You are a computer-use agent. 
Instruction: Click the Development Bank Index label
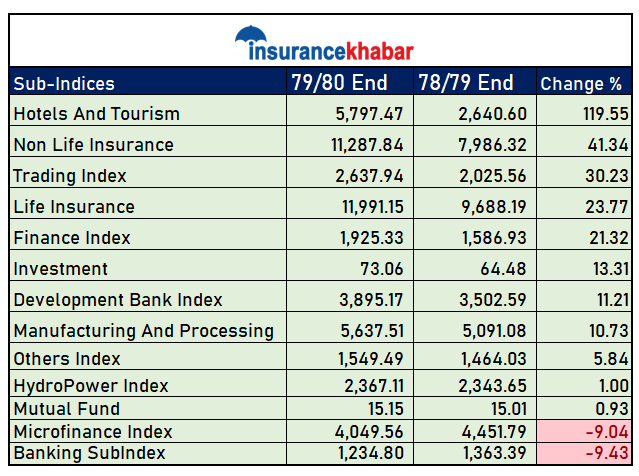[x=118, y=300]
